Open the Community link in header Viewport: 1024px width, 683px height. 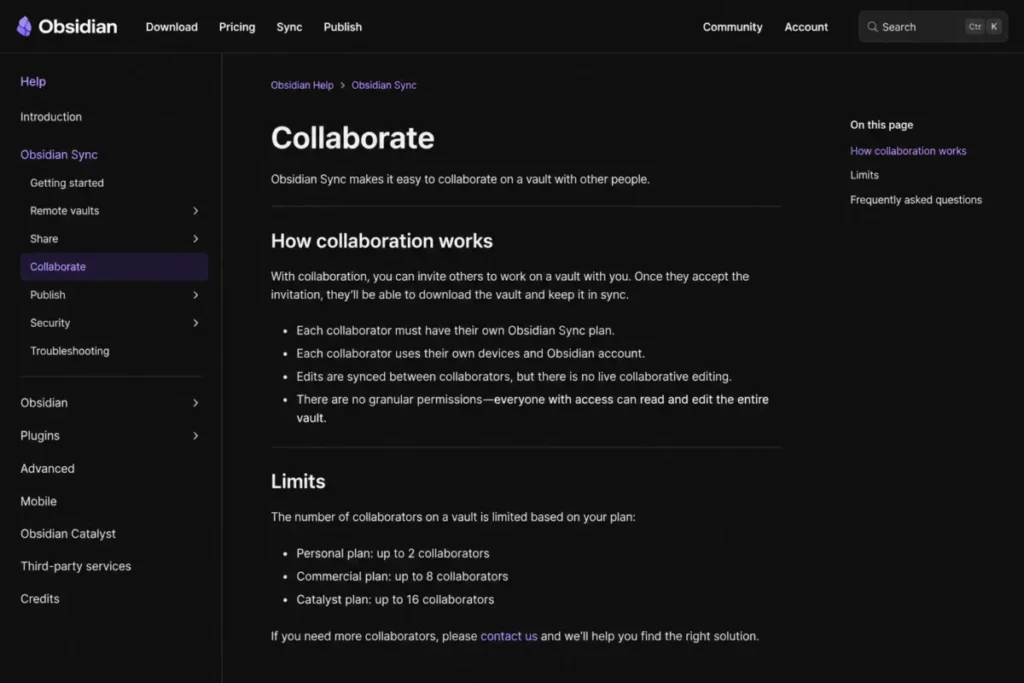click(733, 27)
